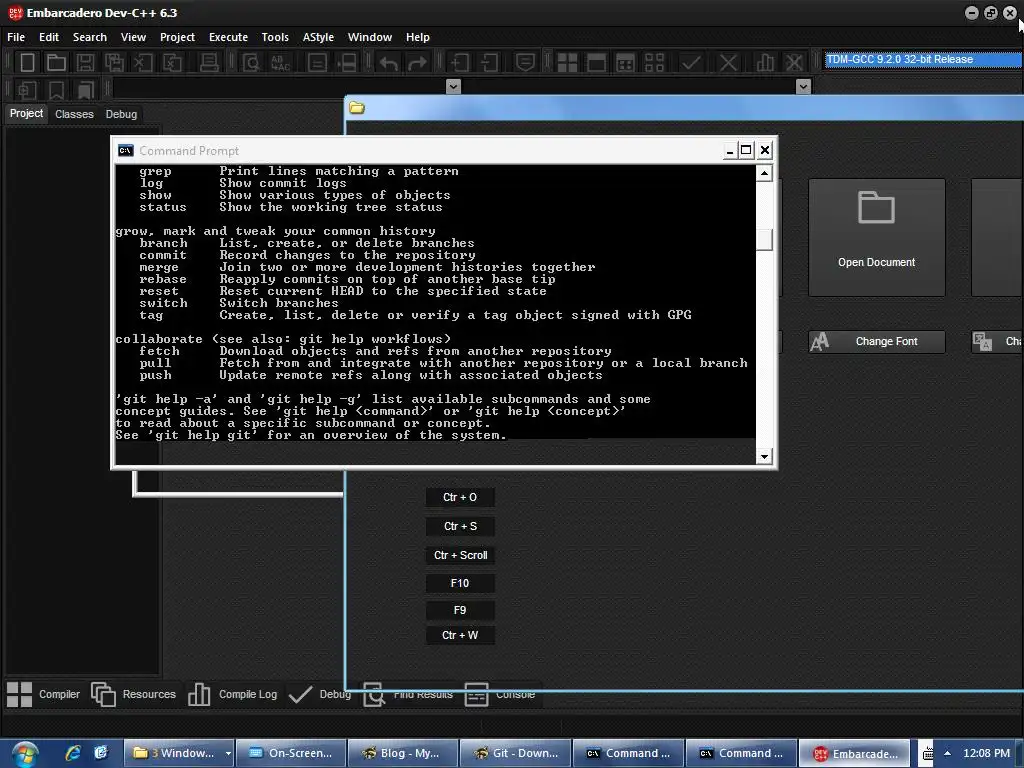Click the Rebuild All toolbar icon
1024x768 pixels.
tap(654, 63)
